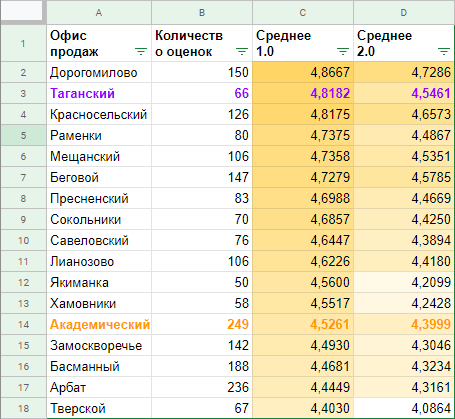Select cell with value 4,8667
455x419 pixels.
[x=303, y=72]
